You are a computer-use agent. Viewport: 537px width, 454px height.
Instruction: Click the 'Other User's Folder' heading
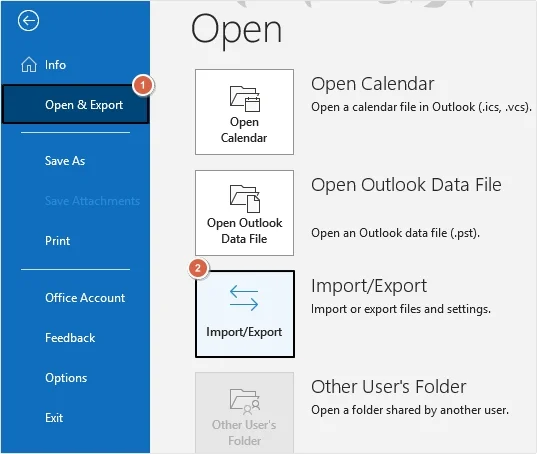point(389,387)
